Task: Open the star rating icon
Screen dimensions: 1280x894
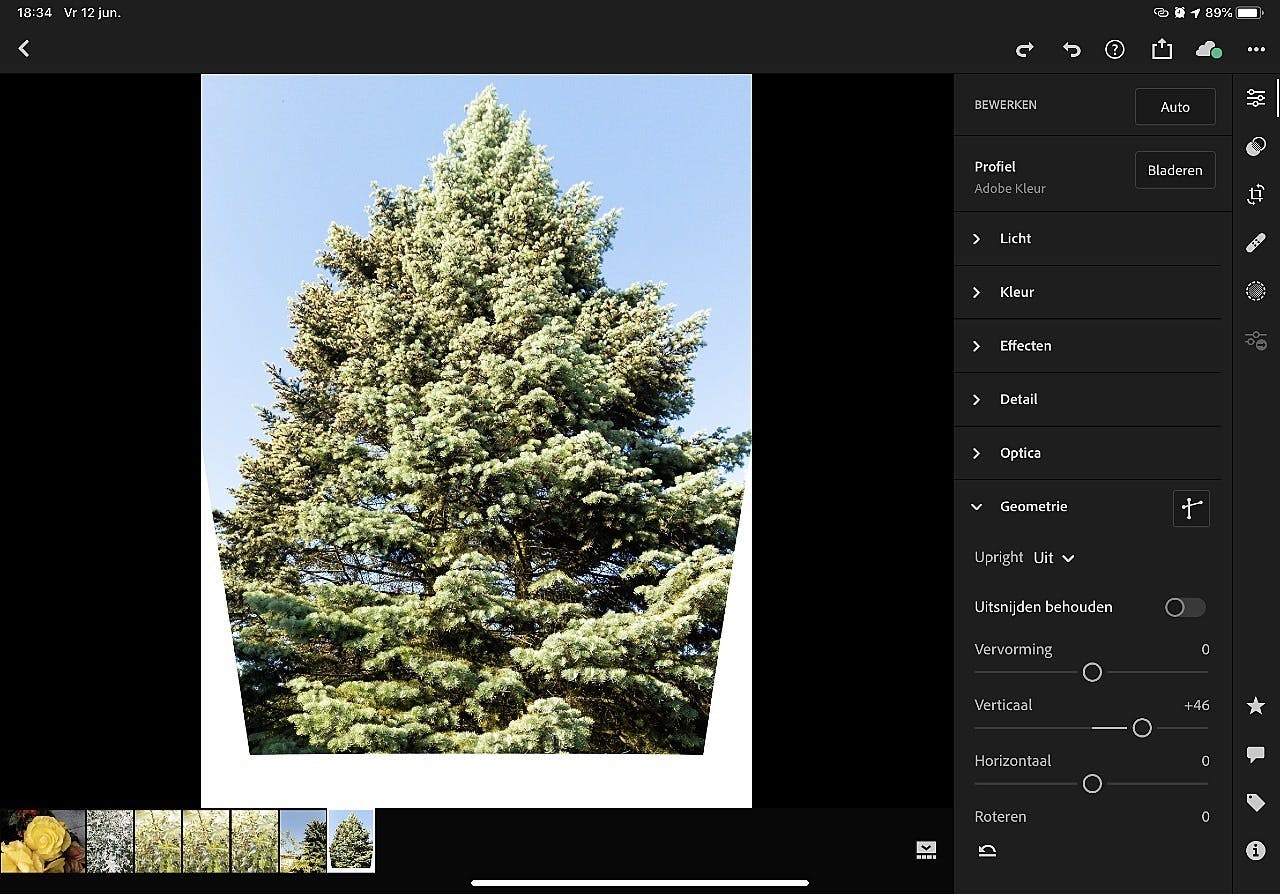Action: pyautogui.click(x=1256, y=706)
